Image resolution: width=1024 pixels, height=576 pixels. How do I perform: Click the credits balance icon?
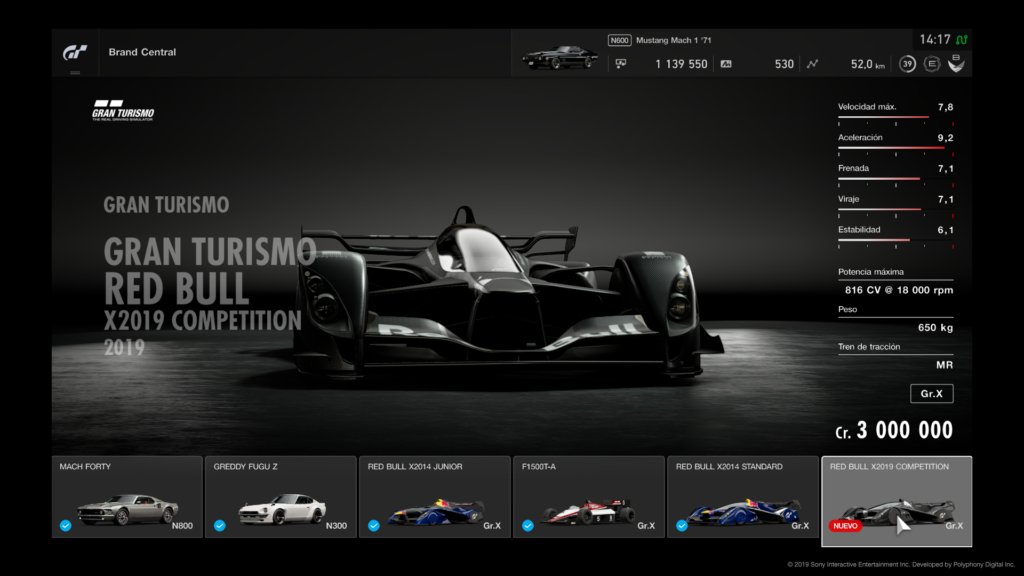[621, 64]
